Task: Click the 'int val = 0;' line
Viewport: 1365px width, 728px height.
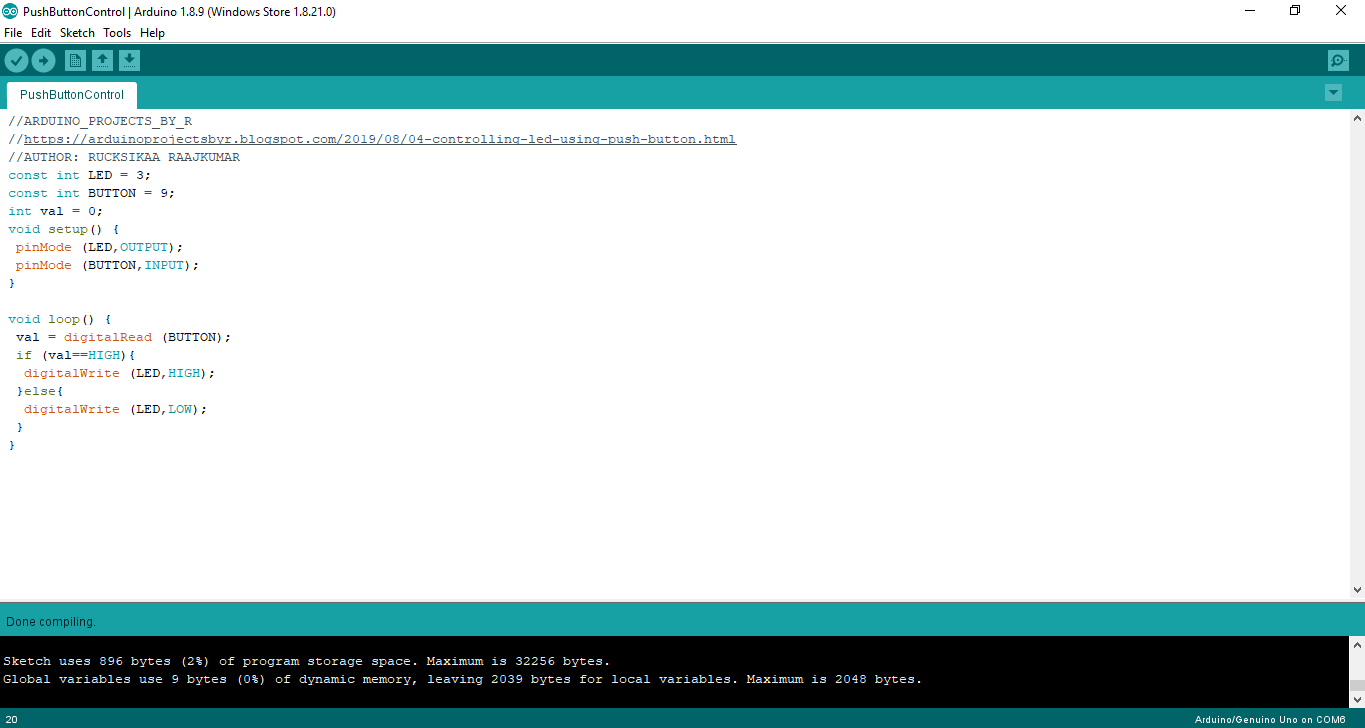Action: coord(56,211)
